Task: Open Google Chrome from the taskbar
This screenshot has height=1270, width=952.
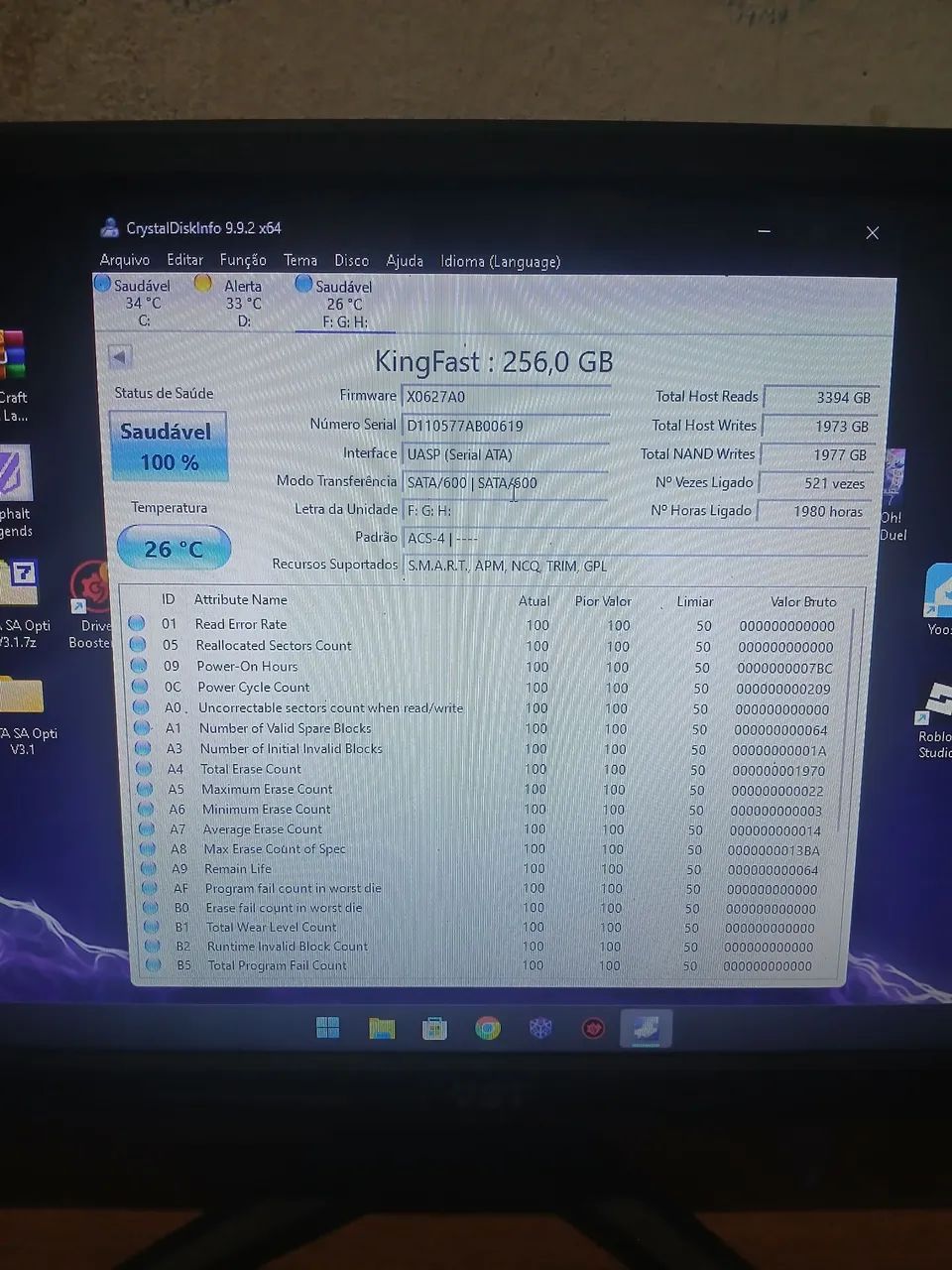Action: click(487, 1029)
